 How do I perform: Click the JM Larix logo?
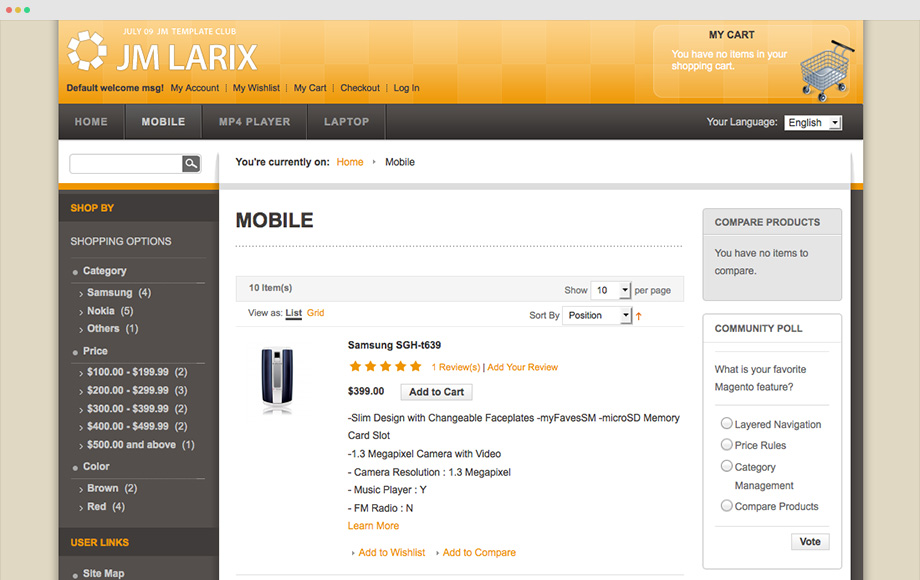pos(162,52)
